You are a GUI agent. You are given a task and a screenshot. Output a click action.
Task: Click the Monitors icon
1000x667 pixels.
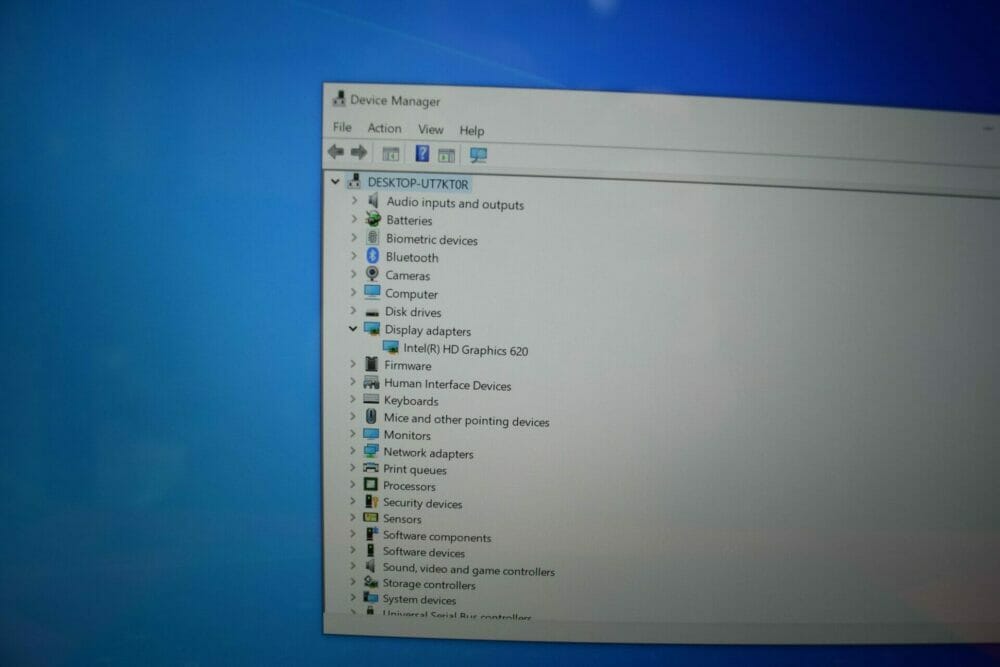(371, 434)
